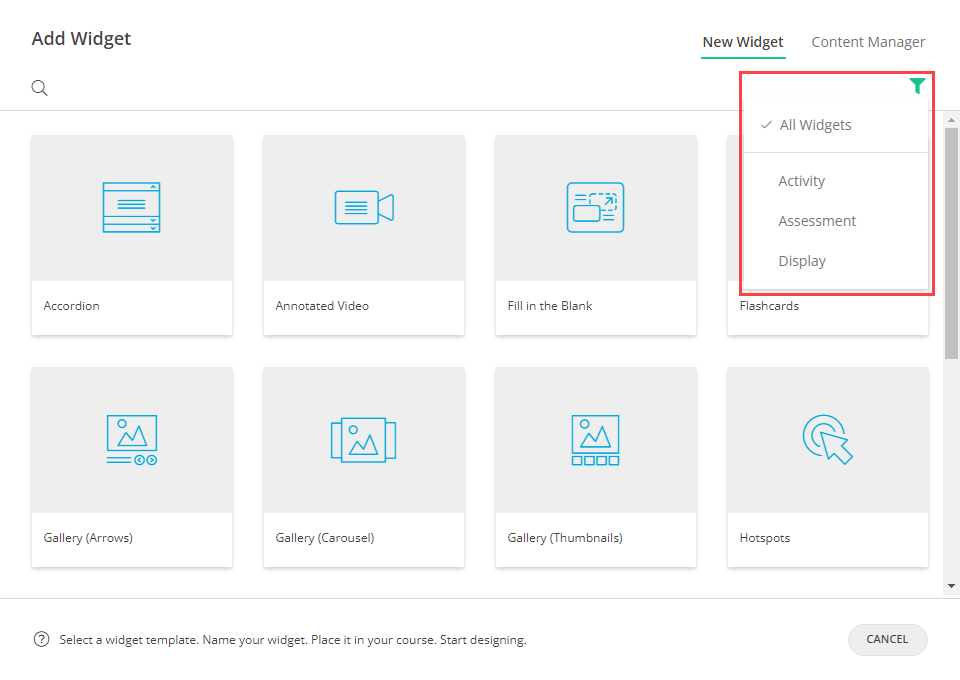Pick the Fill in the Blank icon
Viewport: 960px width, 680px height.
(x=595, y=208)
